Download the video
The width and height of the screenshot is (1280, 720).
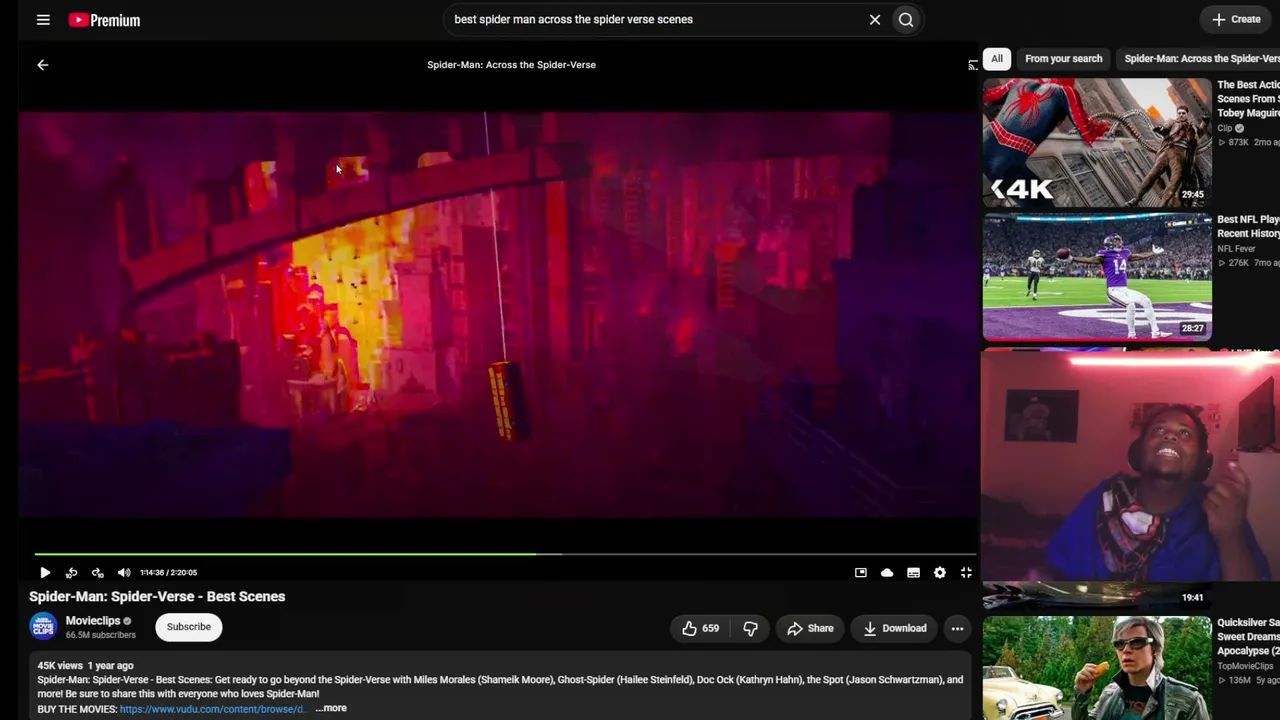click(x=895, y=628)
